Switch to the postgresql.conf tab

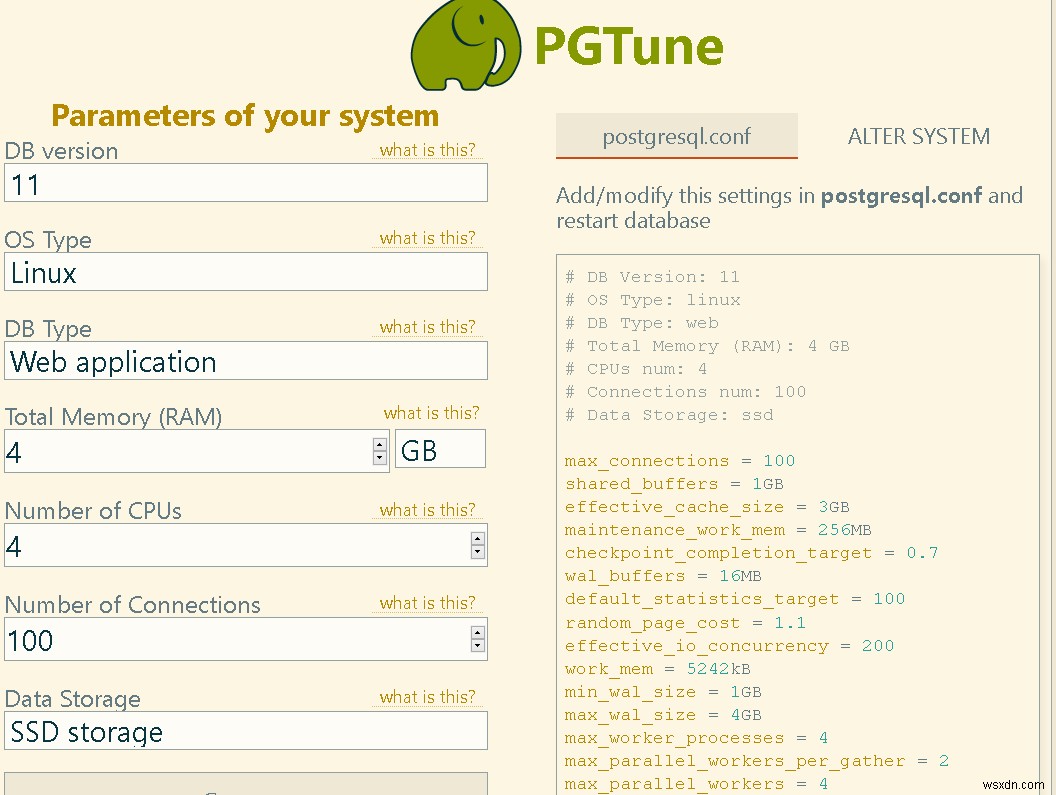[x=676, y=136]
